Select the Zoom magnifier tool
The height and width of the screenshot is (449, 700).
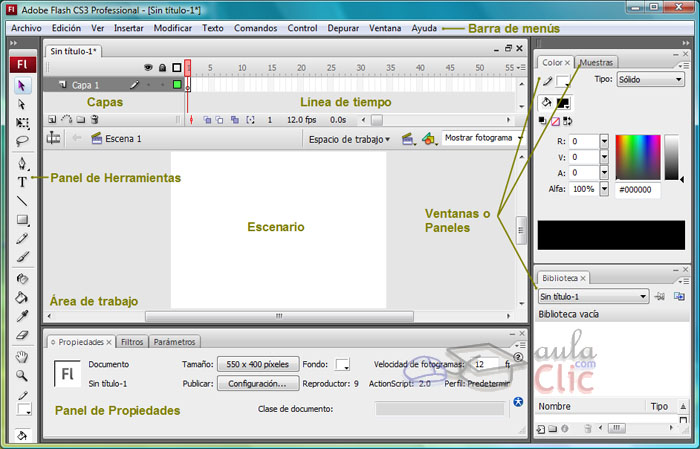[22, 375]
